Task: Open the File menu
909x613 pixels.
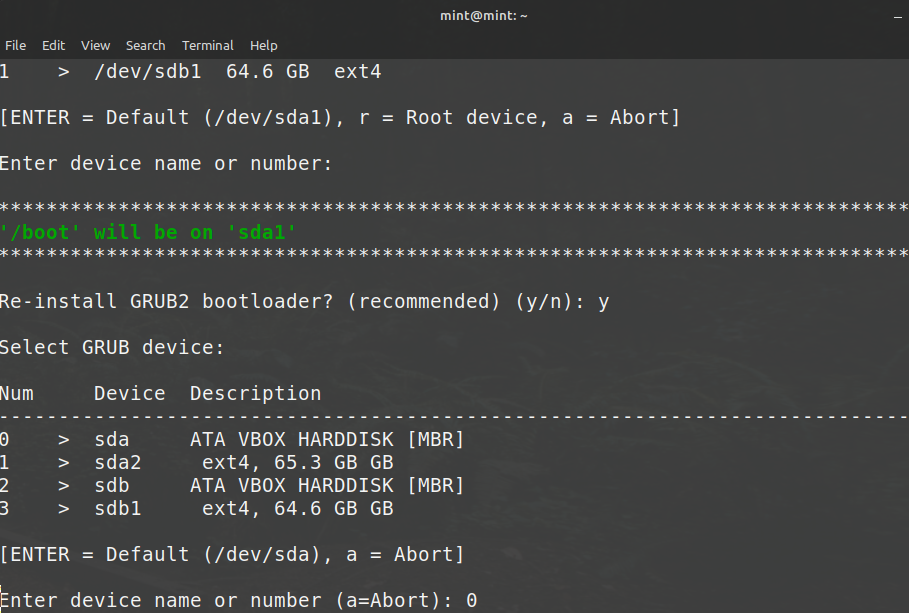Action: [15, 45]
